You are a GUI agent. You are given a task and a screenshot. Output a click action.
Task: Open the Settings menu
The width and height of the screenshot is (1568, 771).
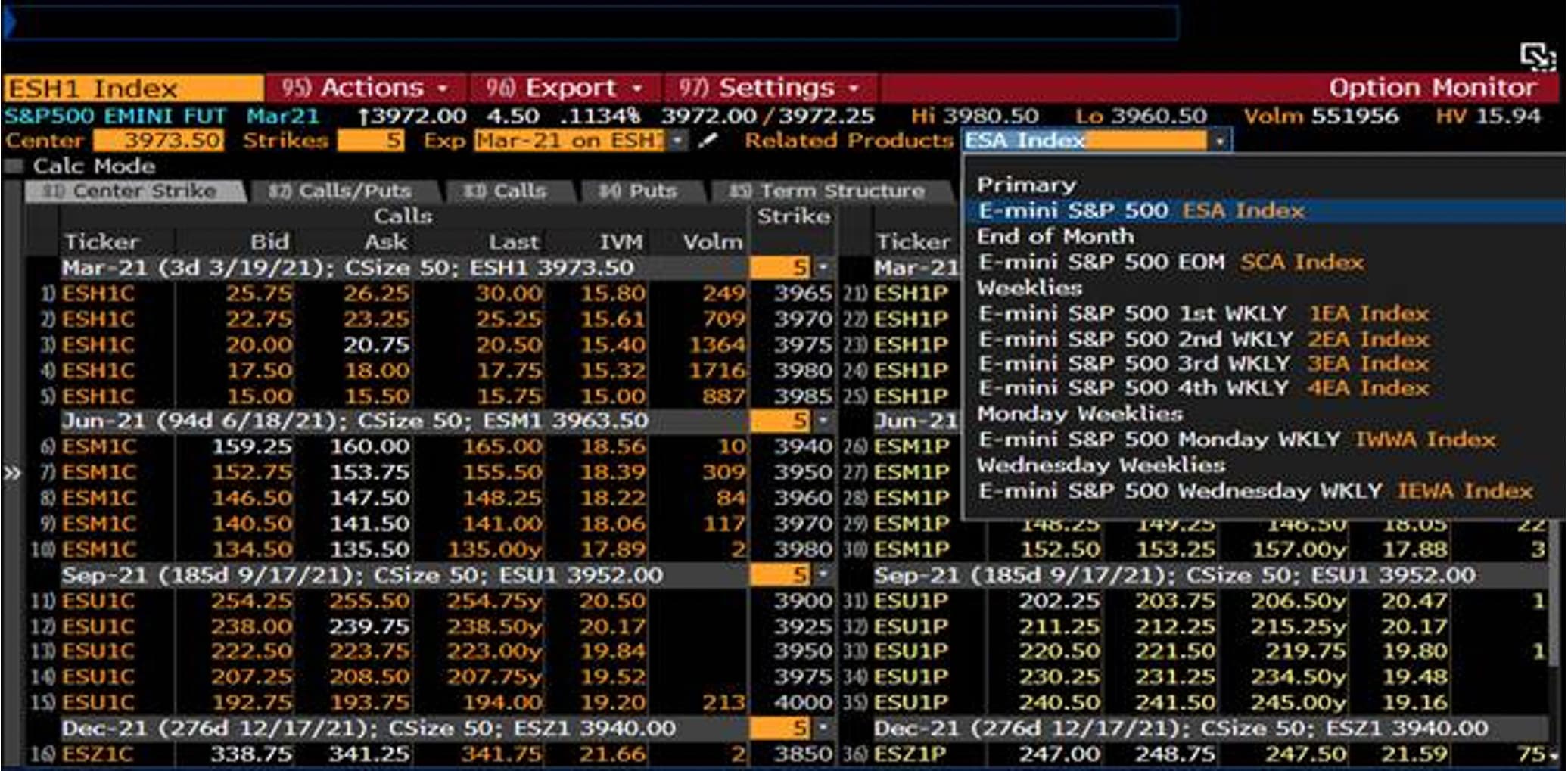click(769, 89)
